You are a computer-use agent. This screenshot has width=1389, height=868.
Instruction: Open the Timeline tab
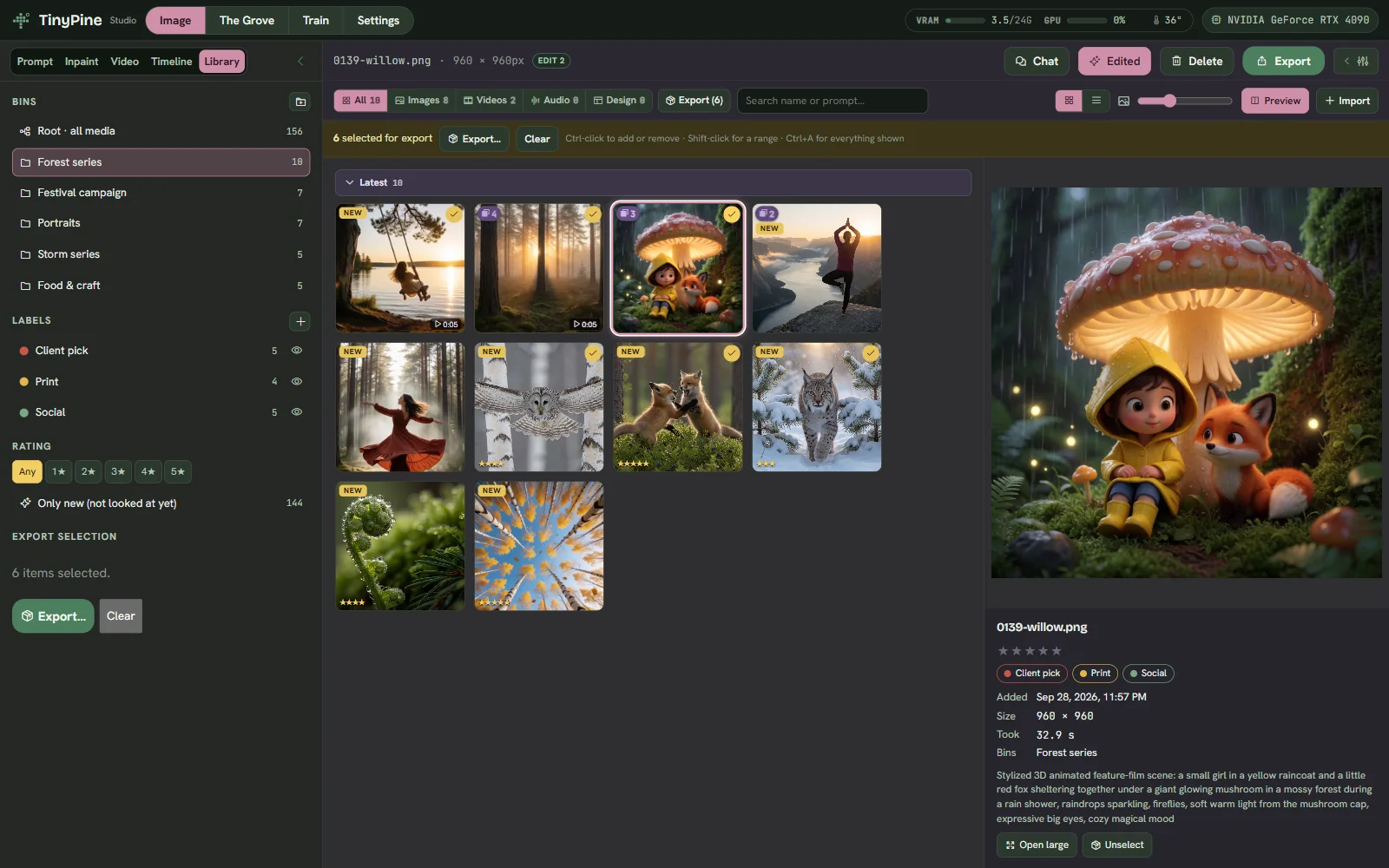point(171,62)
